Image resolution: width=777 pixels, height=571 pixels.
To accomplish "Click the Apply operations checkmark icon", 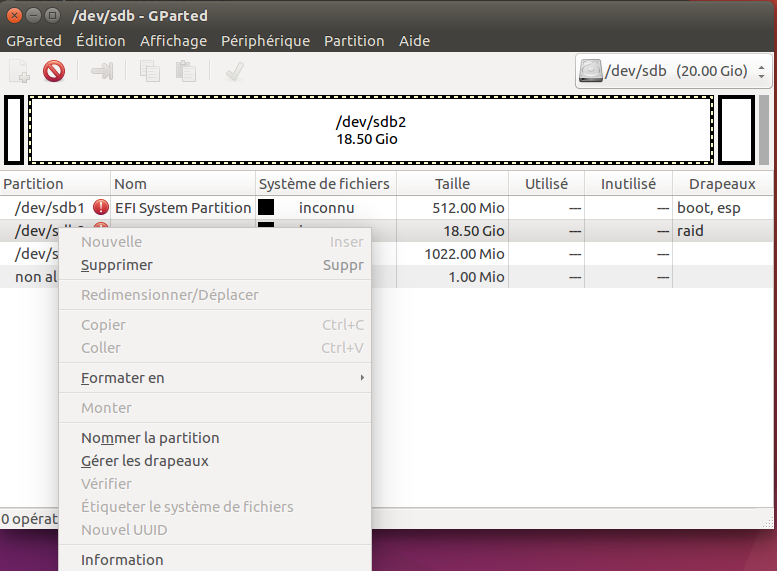I will point(235,71).
